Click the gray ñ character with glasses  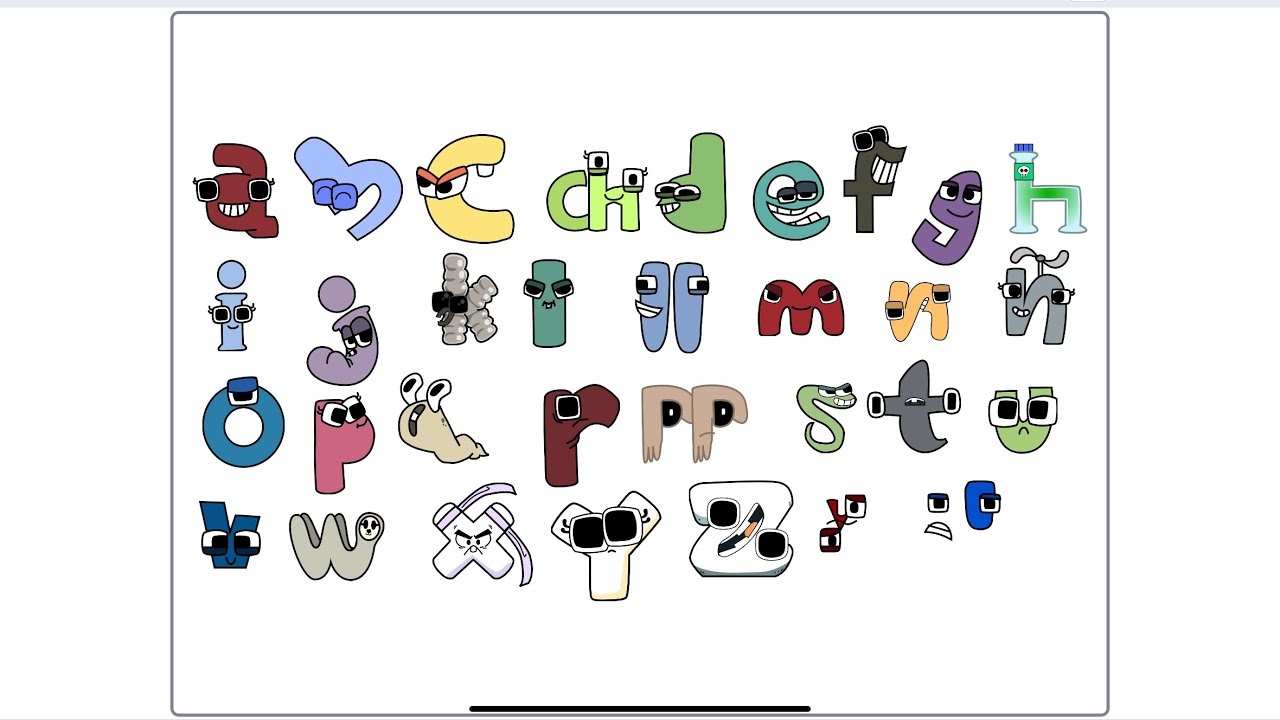(1036, 297)
